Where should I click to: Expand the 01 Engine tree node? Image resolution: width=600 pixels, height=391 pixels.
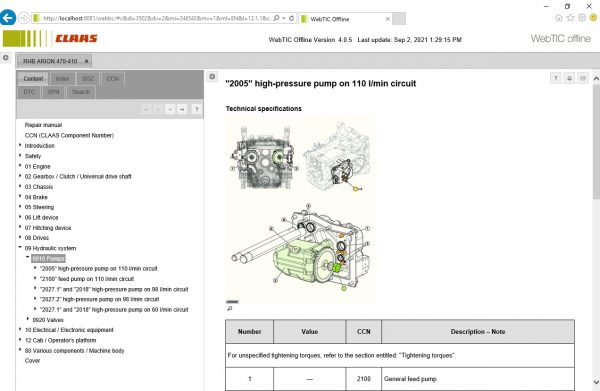click(x=20, y=166)
